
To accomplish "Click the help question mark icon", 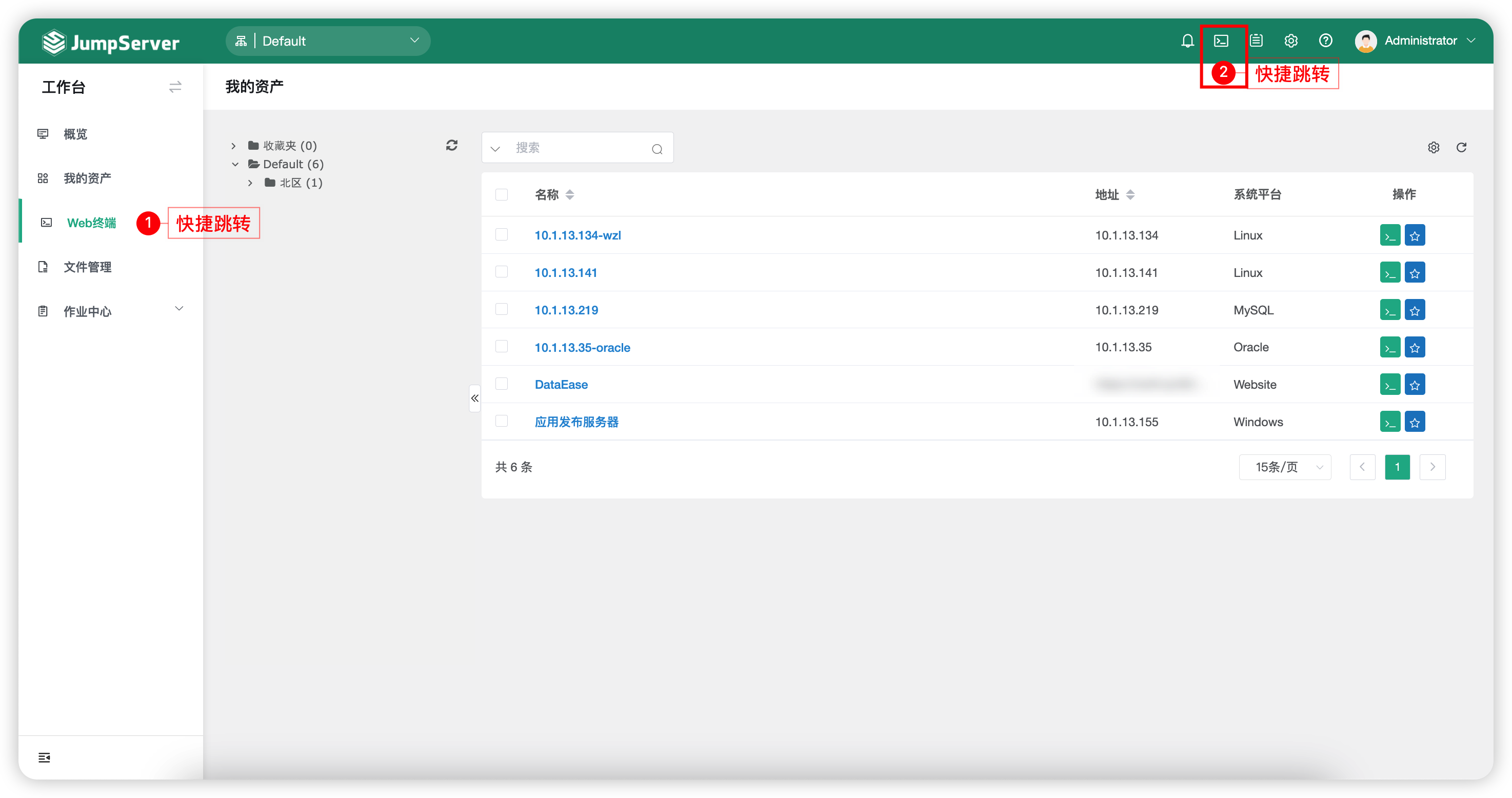I will [1325, 41].
